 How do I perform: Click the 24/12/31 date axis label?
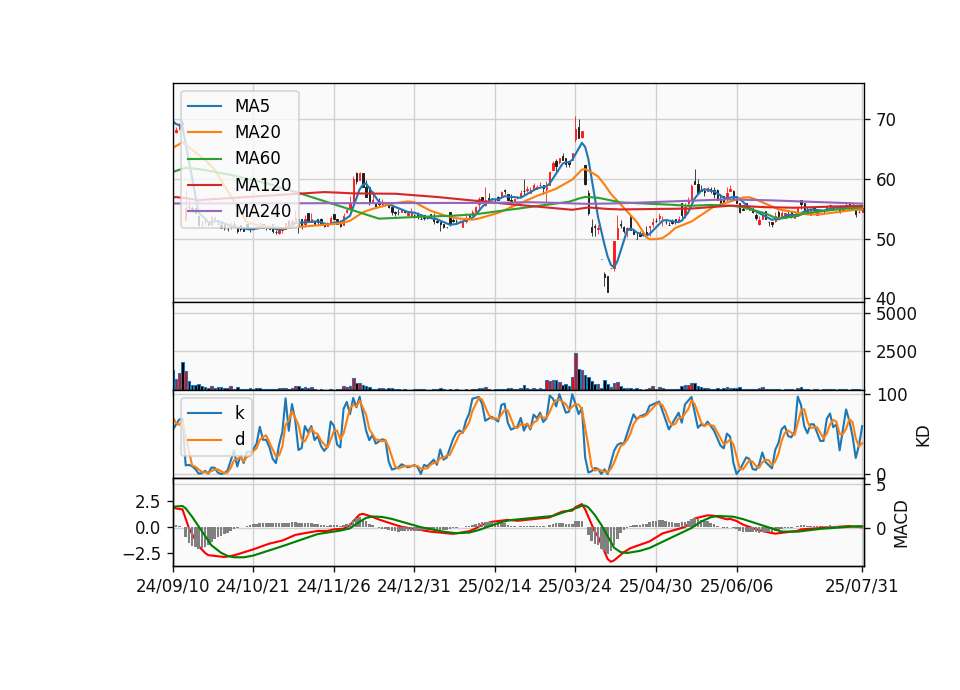click(x=413, y=586)
